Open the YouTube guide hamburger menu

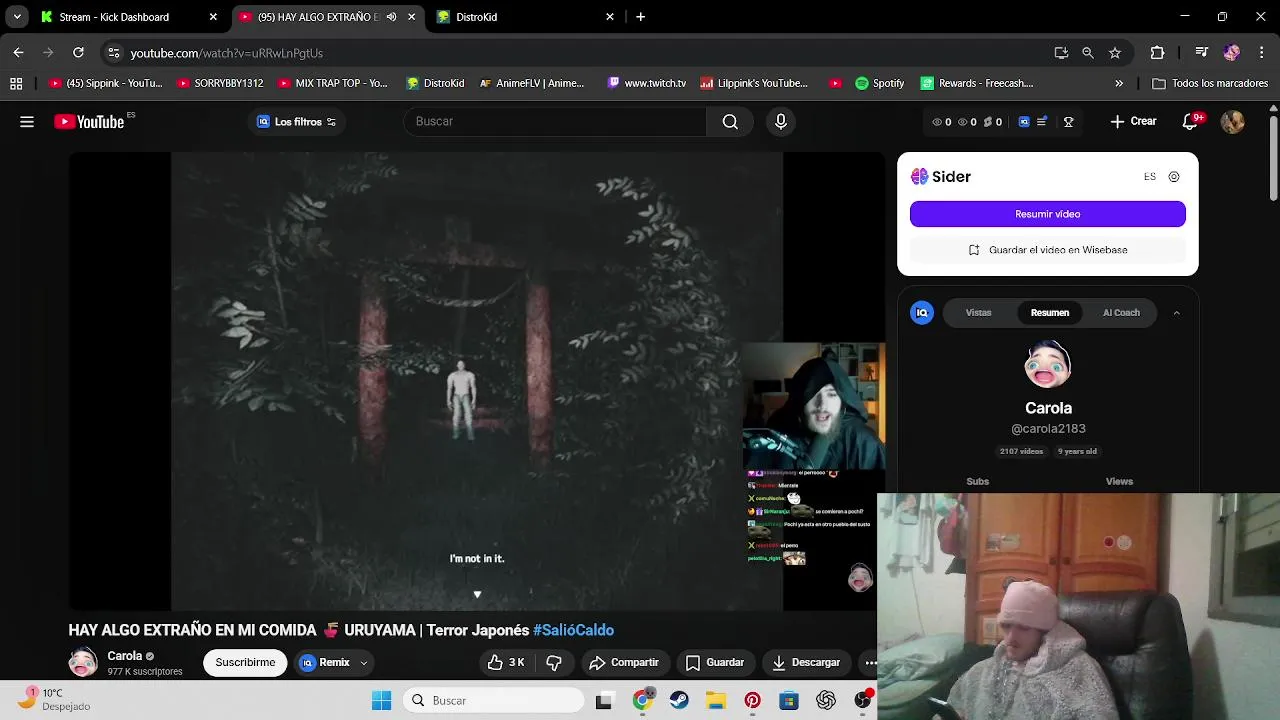pos(27,122)
